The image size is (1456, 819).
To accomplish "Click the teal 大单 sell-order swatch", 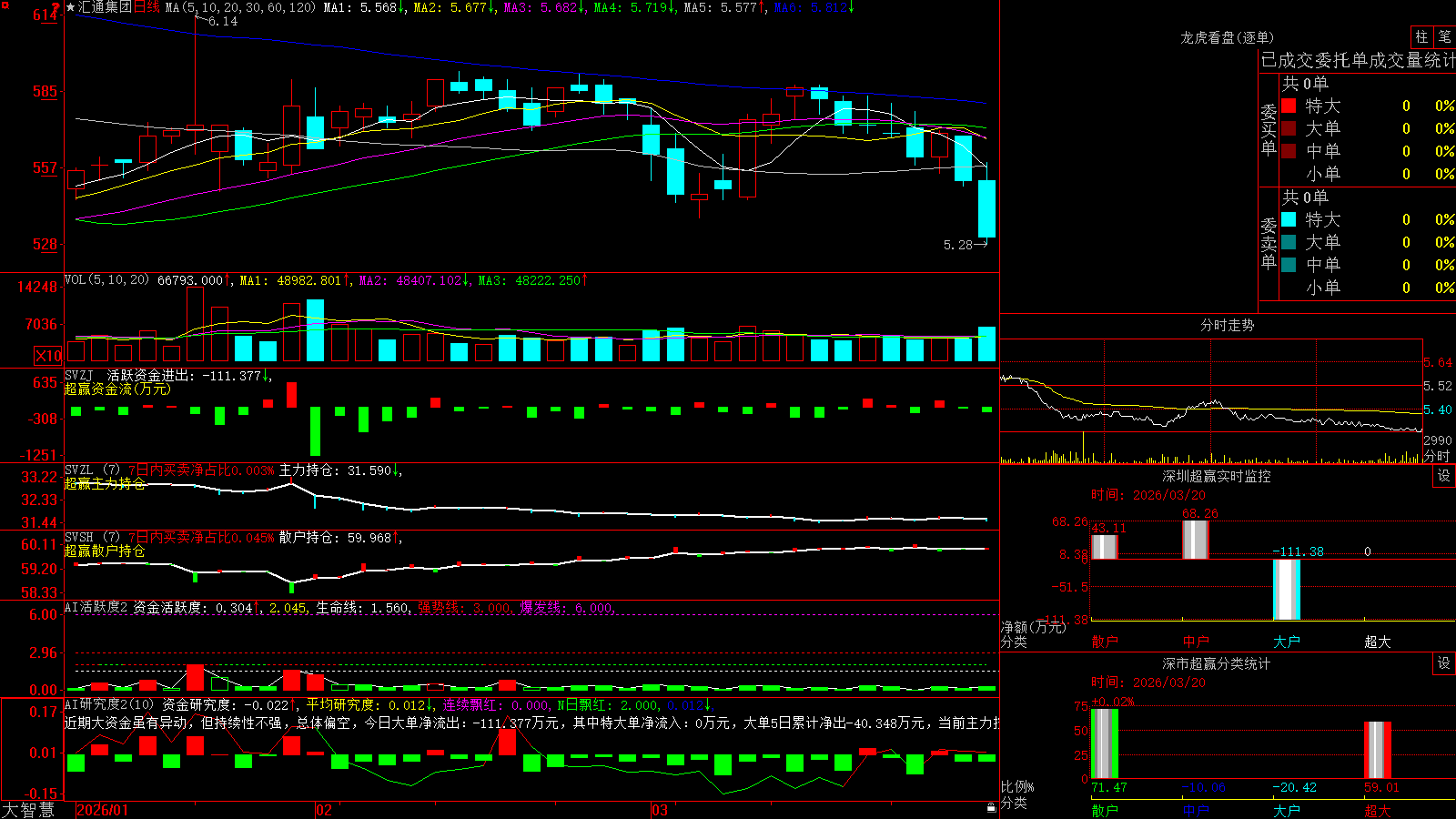I will click(1289, 242).
